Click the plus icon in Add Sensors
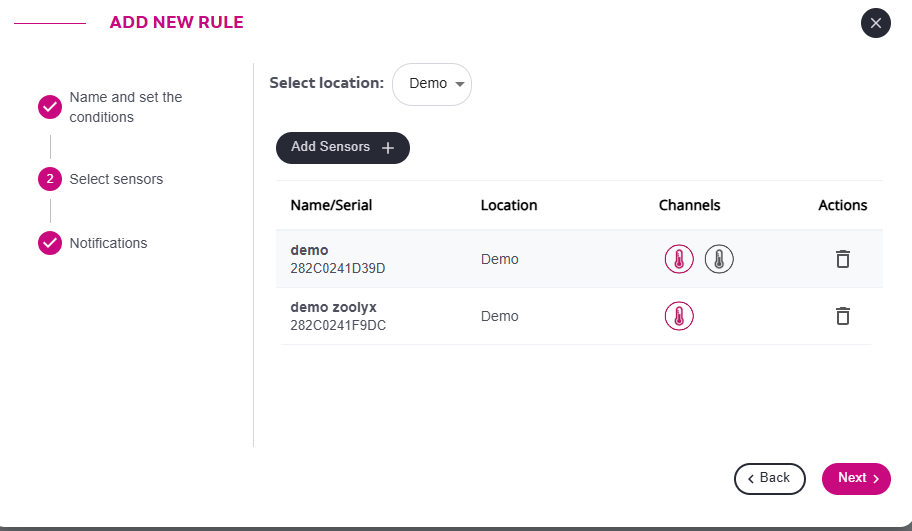Image resolution: width=912 pixels, height=531 pixels. [389, 148]
